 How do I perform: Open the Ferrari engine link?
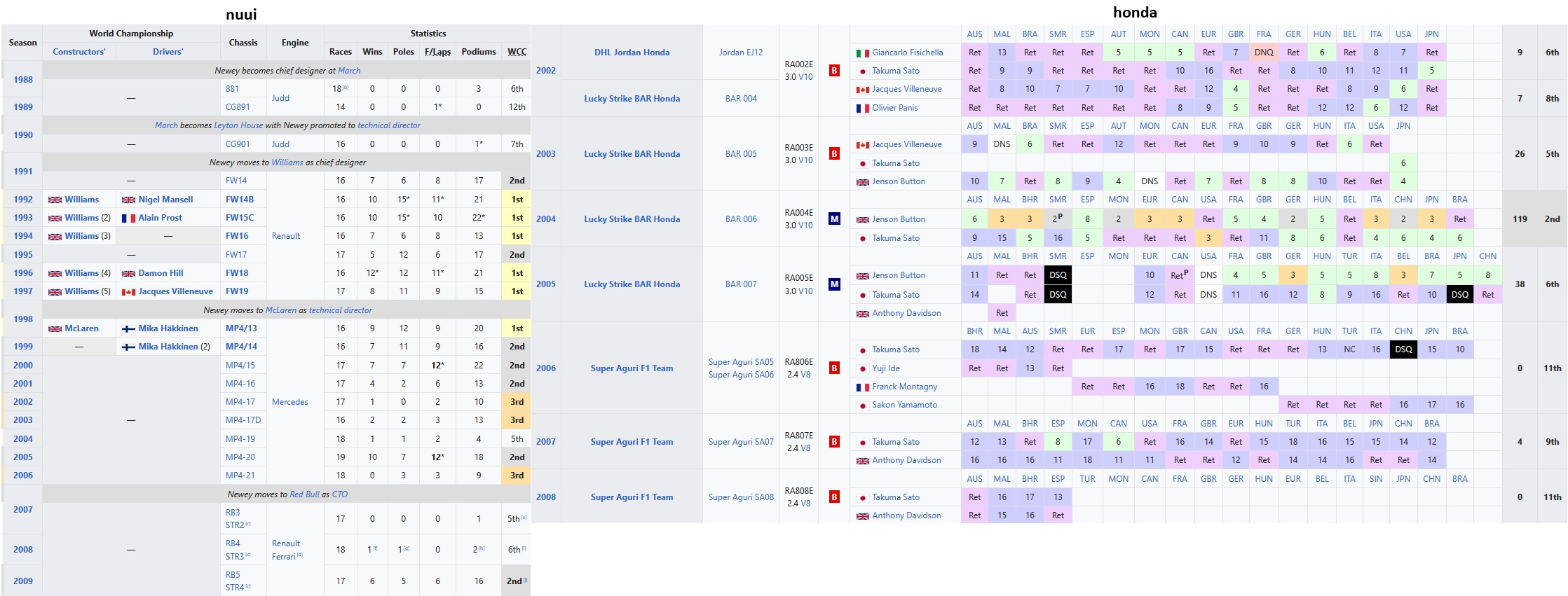click(284, 557)
